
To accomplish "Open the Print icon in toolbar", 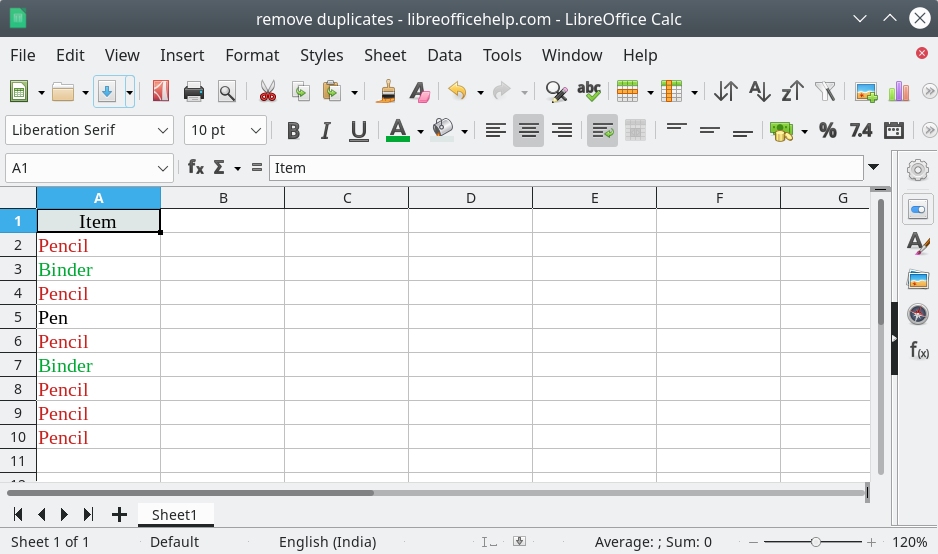I will click(x=194, y=92).
